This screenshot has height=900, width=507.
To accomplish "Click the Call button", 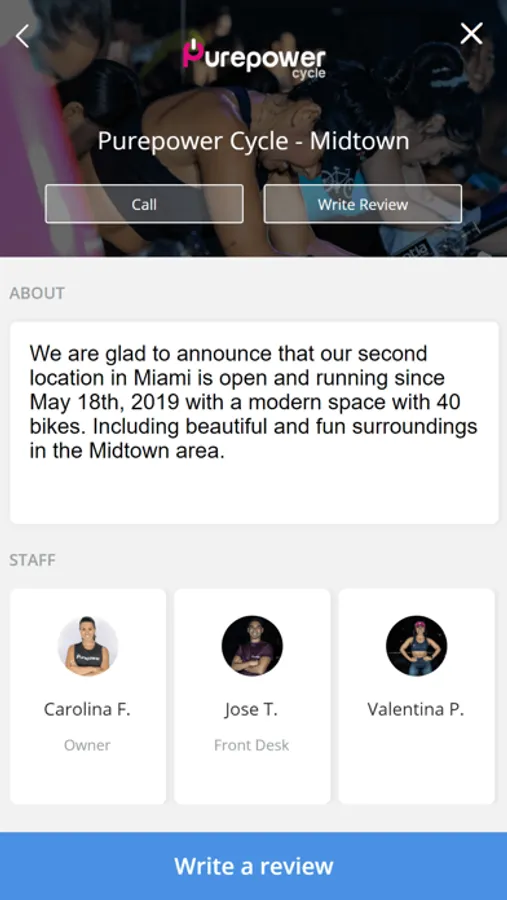I will click(x=144, y=204).
